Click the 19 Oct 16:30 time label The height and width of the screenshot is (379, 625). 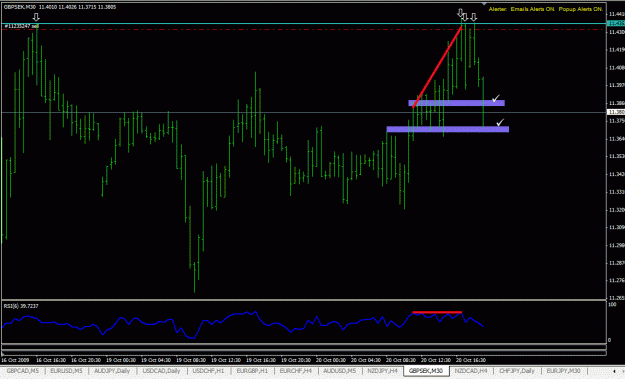click(x=261, y=360)
